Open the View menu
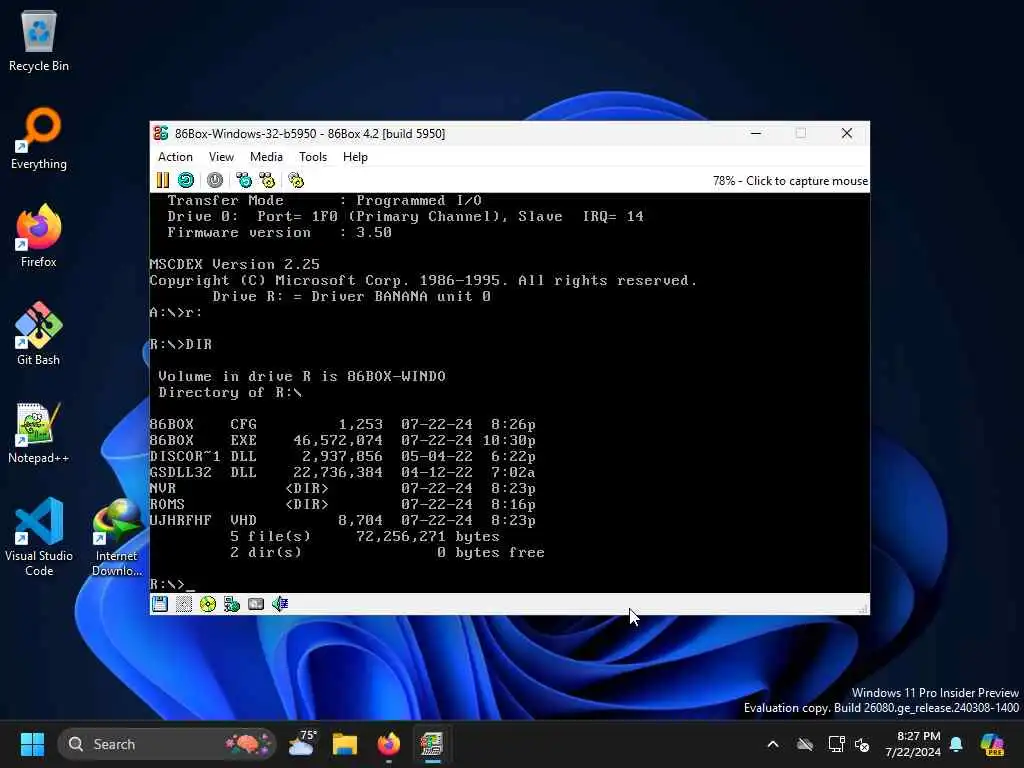 [x=221, y=157]
